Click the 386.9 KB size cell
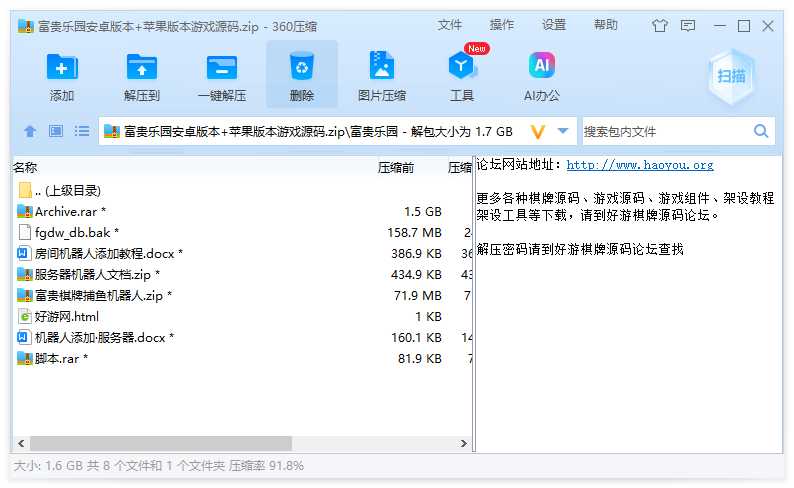 click(416, 254)
